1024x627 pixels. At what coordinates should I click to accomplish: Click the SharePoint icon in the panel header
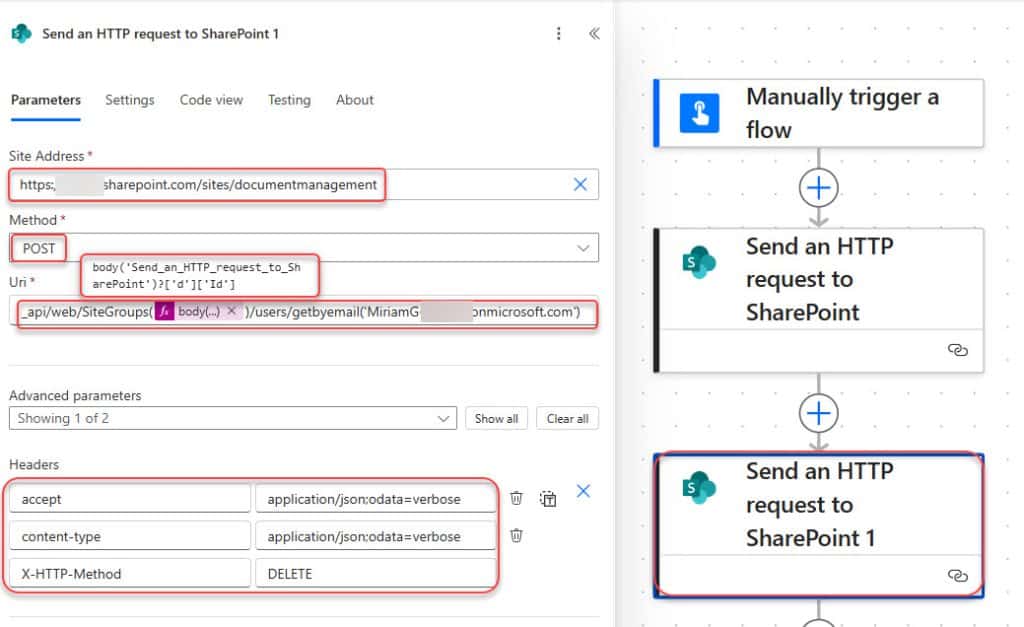coord(20,33)
